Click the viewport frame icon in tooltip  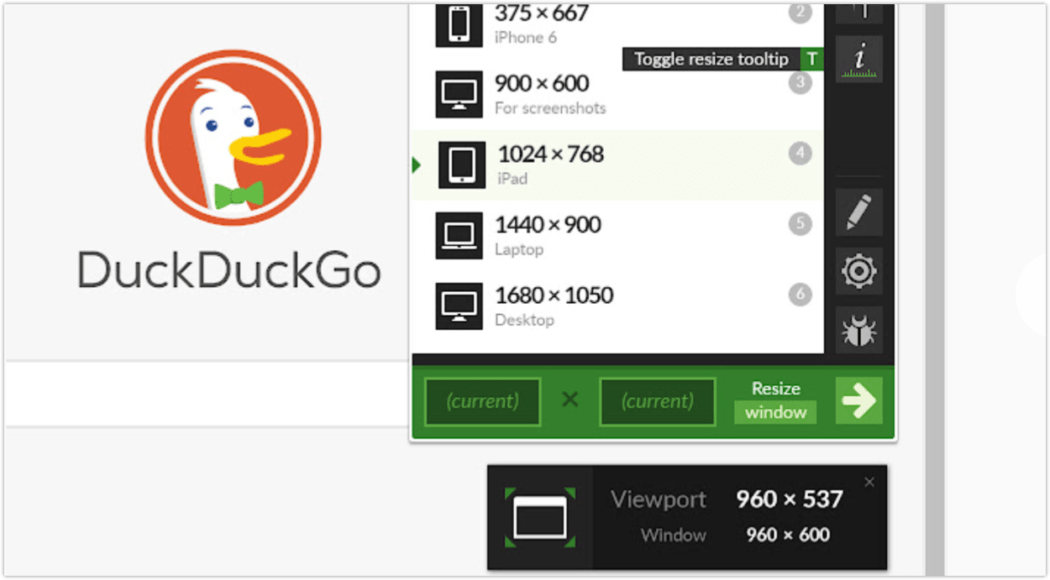540,517
